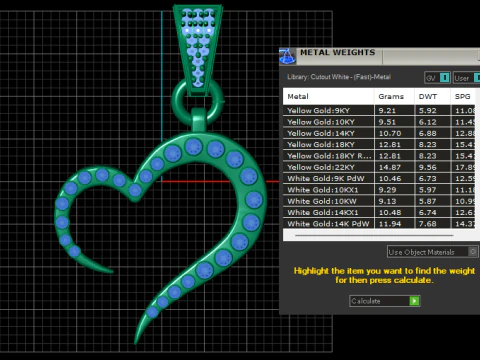Screen dimensions: 480x360
Task: Toggle the GV library button
Action: tap(437, 78)
